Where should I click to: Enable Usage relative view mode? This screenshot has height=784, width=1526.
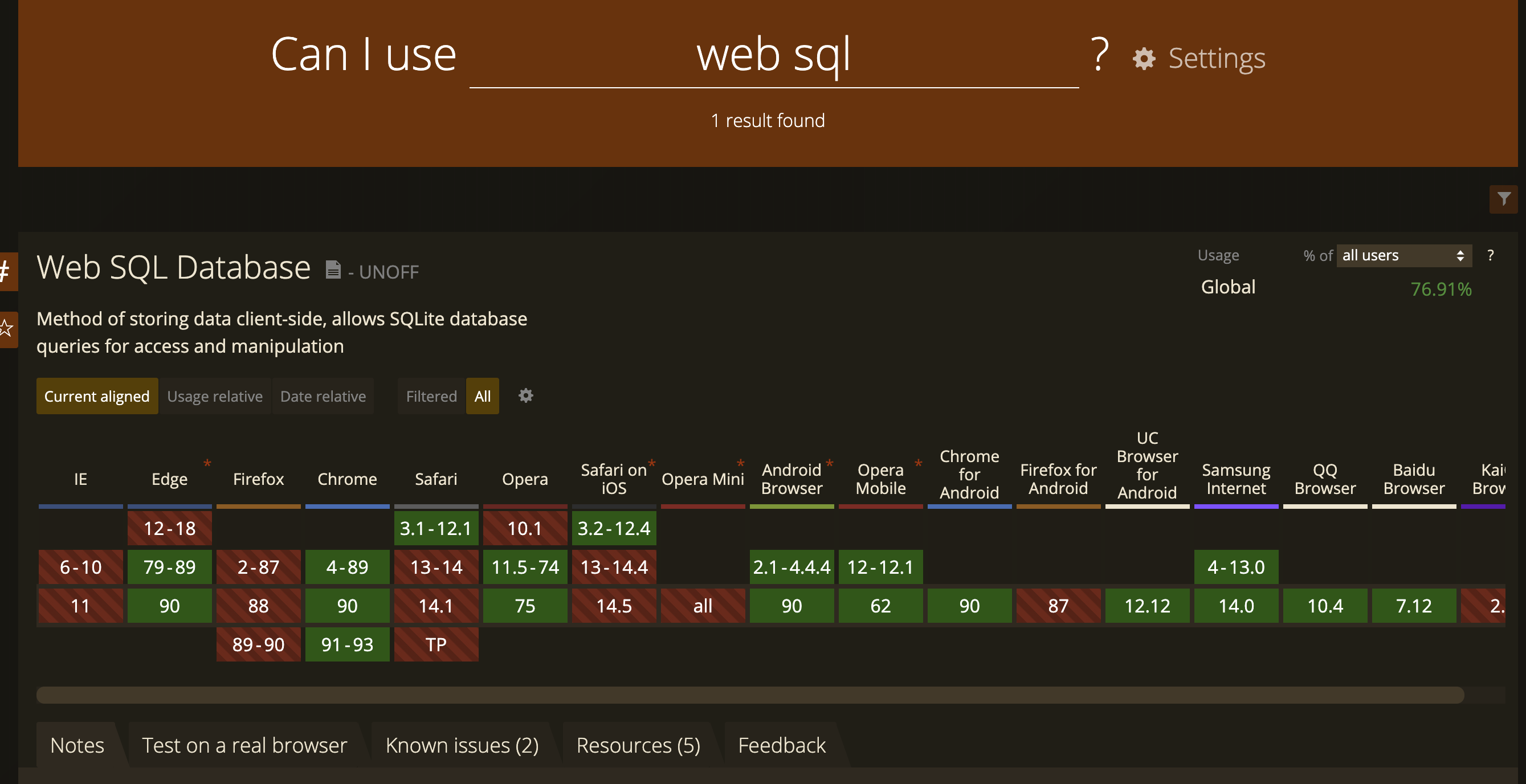pyautogui.click(x=214, y=396)
